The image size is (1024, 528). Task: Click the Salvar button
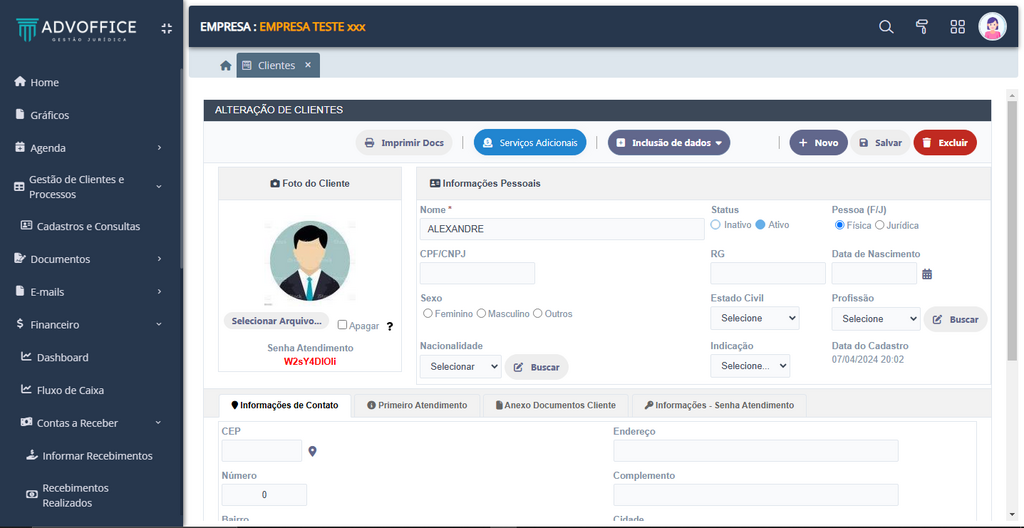click(880, 143)
